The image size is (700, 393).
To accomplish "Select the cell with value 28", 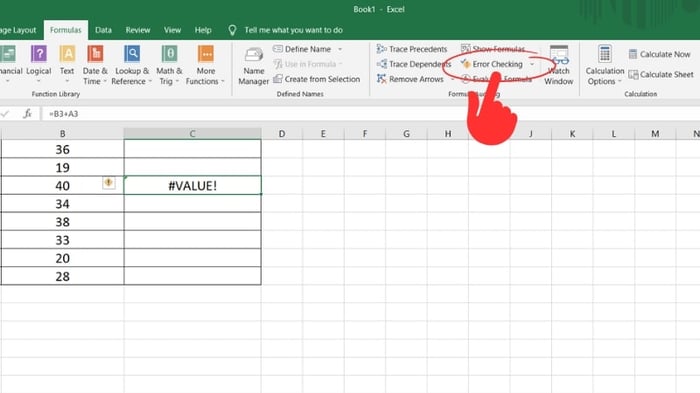I will coord(62,276).
